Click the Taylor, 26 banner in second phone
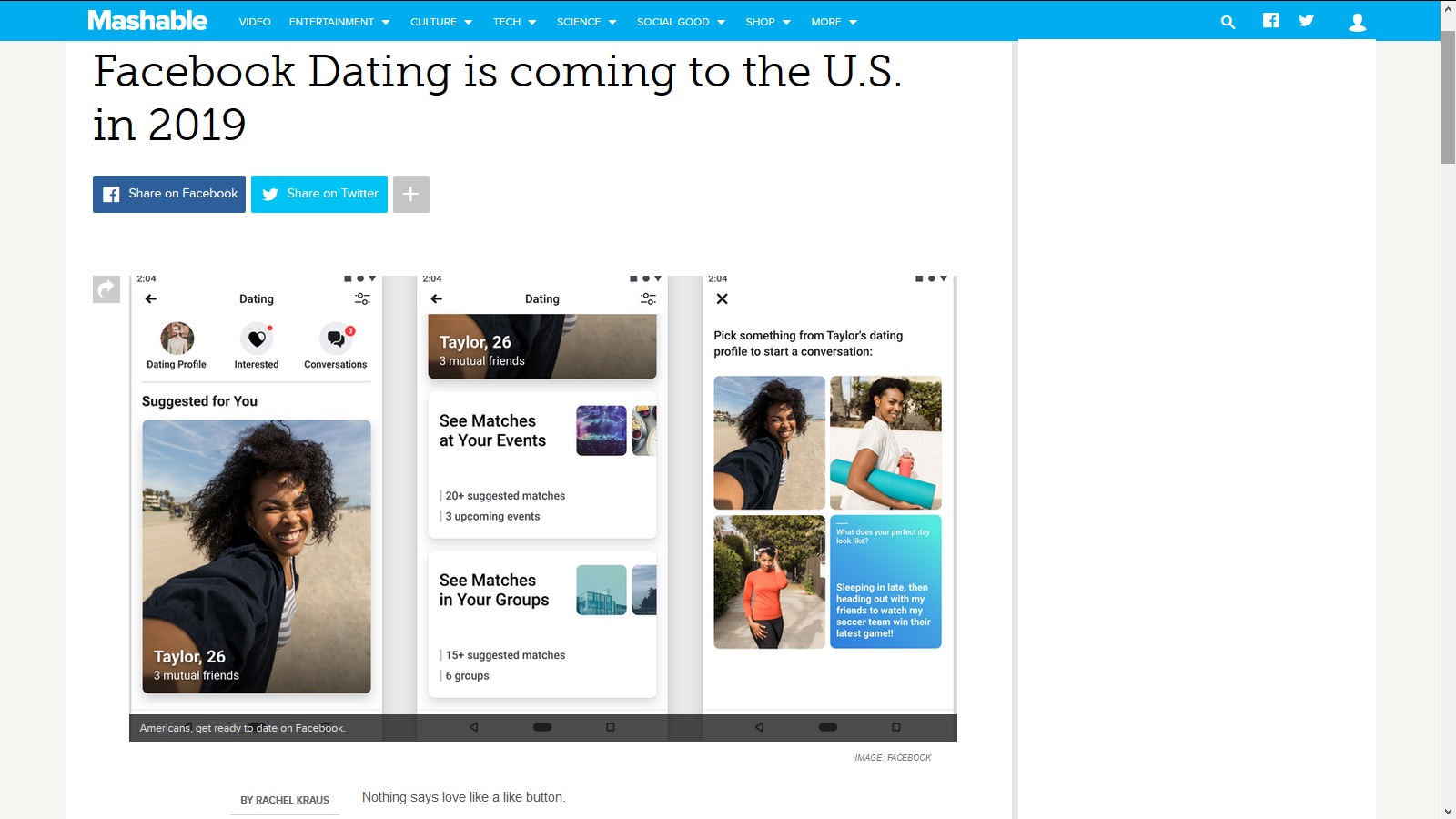 (x=542, y=347)
